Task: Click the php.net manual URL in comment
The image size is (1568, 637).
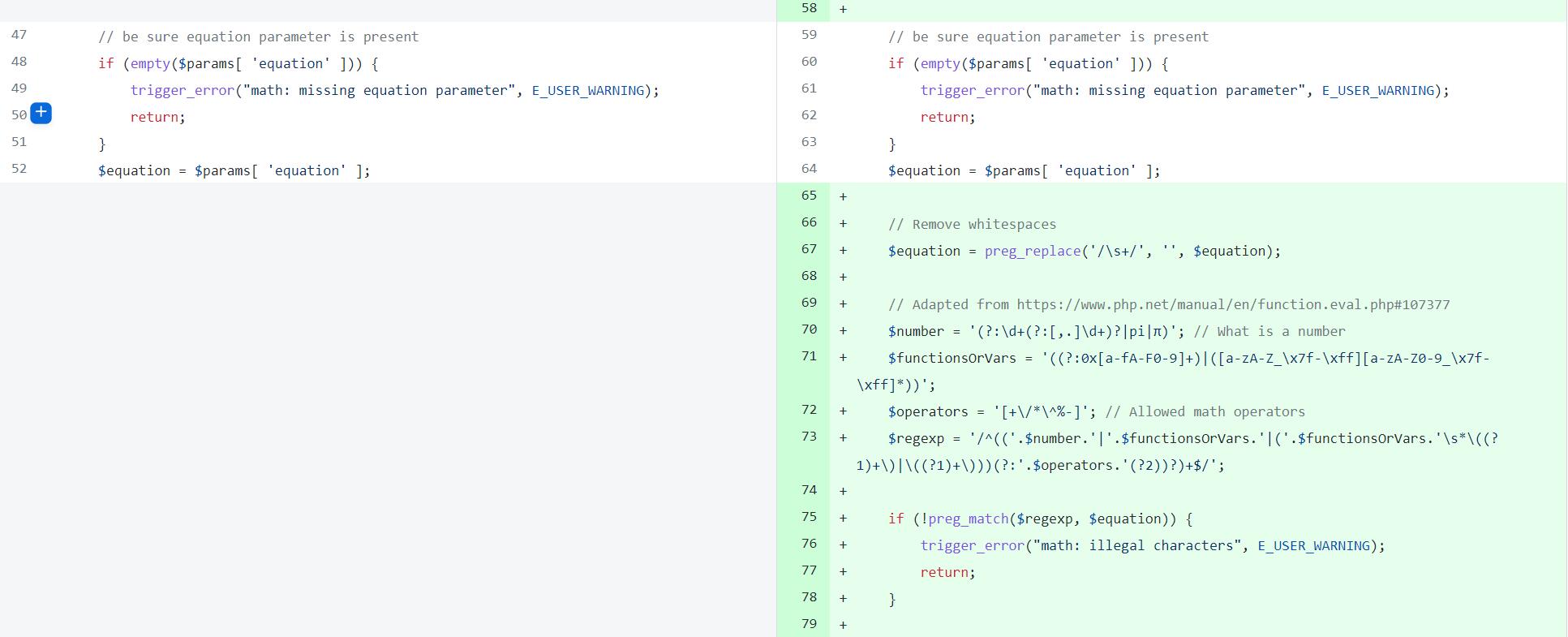Action: (1232, 305)
